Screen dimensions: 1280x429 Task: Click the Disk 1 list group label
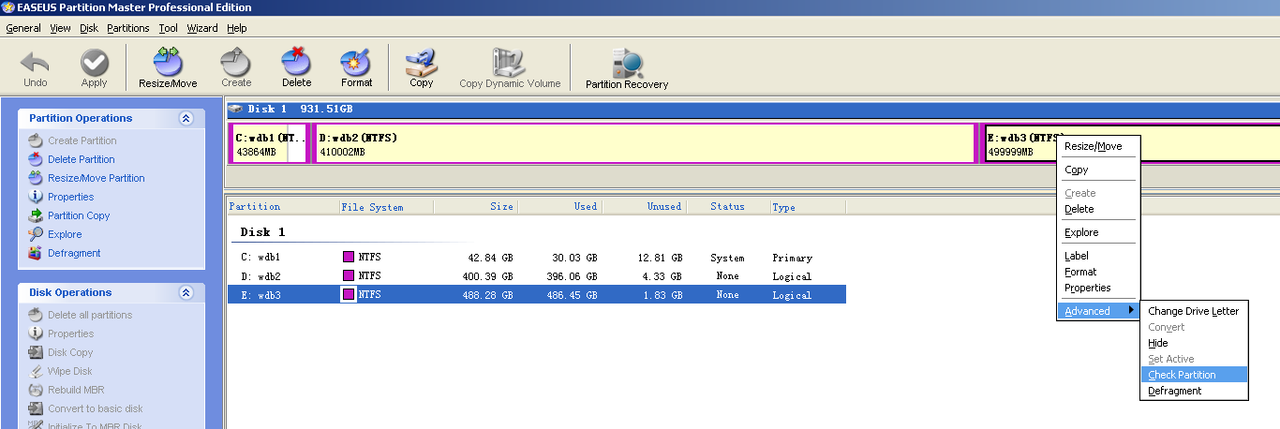pos(263,232)
